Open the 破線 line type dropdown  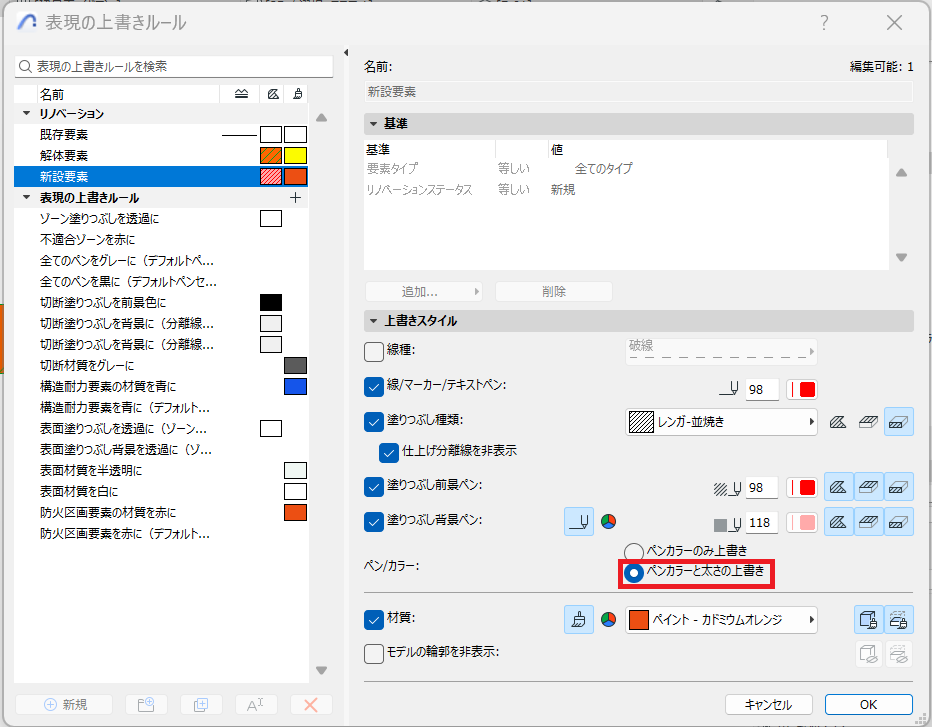coord(721,351)
